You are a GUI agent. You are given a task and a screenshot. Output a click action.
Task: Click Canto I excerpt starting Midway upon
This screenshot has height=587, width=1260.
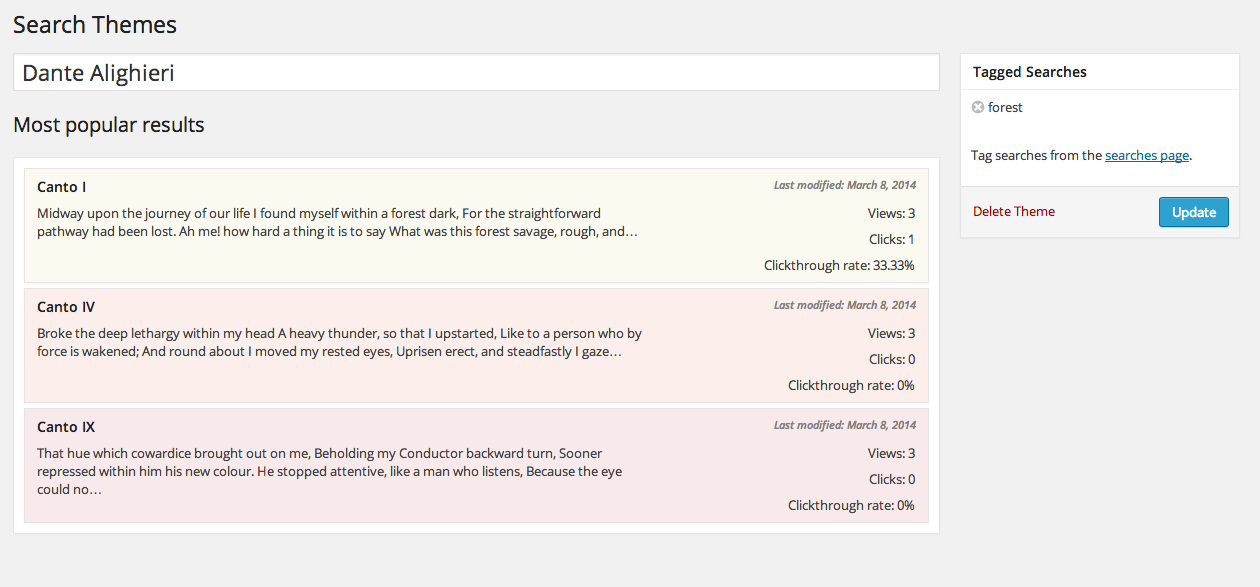pos(337,222)
